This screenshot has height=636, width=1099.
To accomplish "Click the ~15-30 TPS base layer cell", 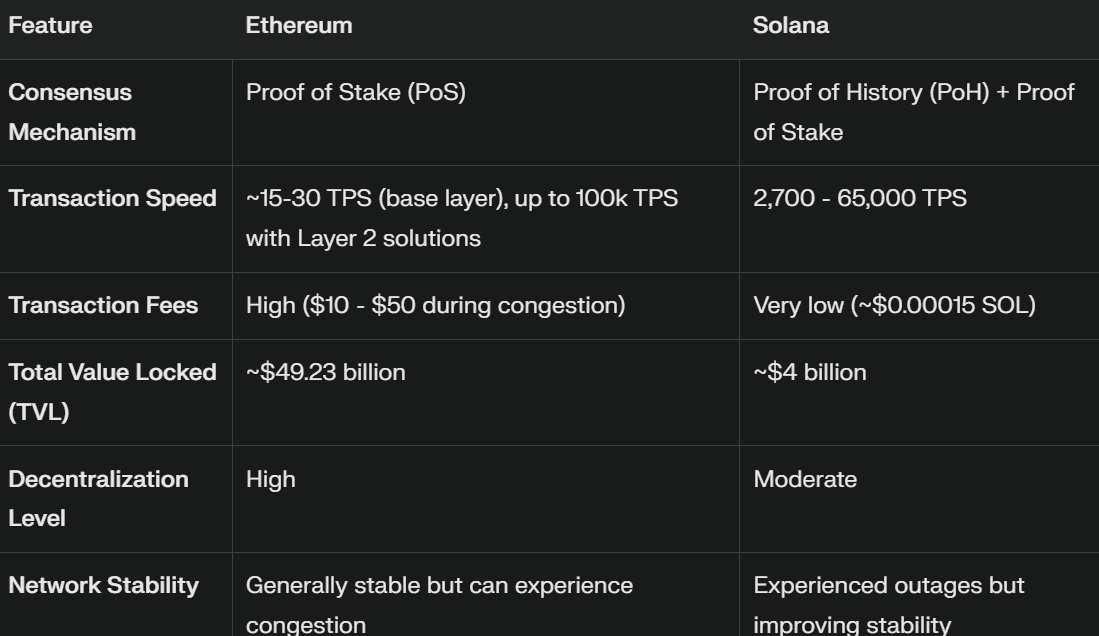I will pos(462,218).
